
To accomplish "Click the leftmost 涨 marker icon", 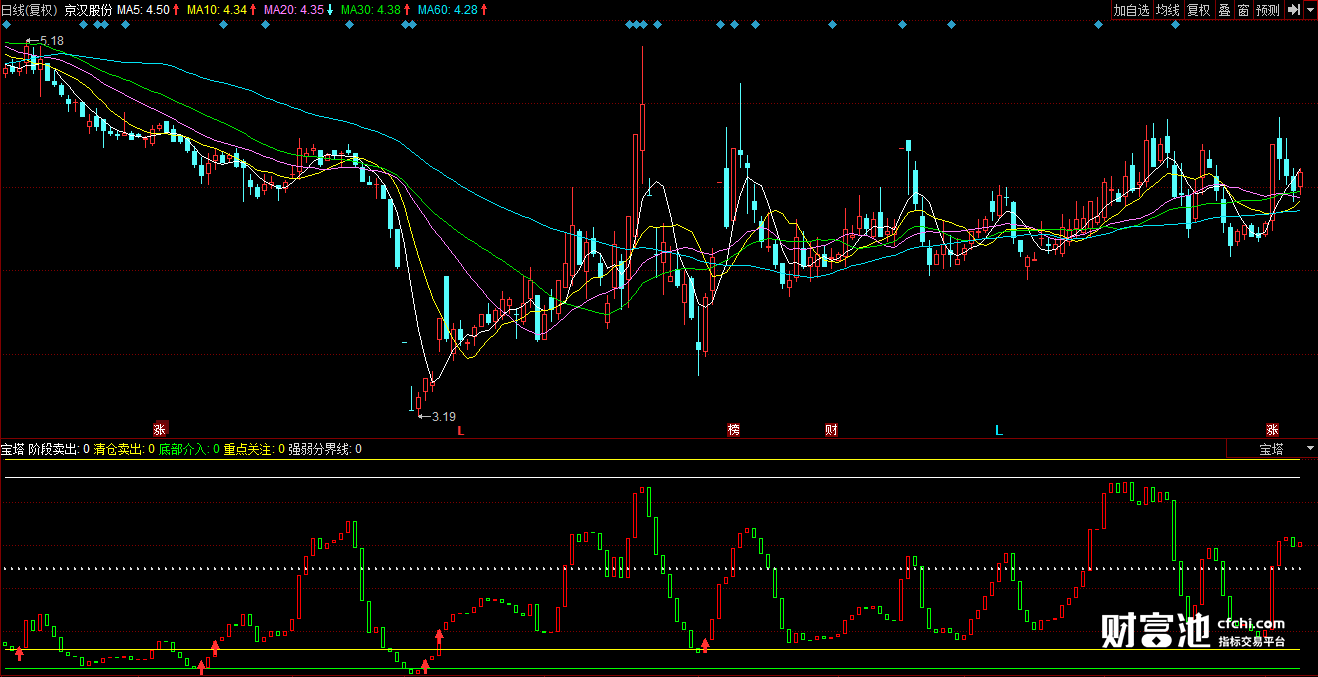I will 159,429.
